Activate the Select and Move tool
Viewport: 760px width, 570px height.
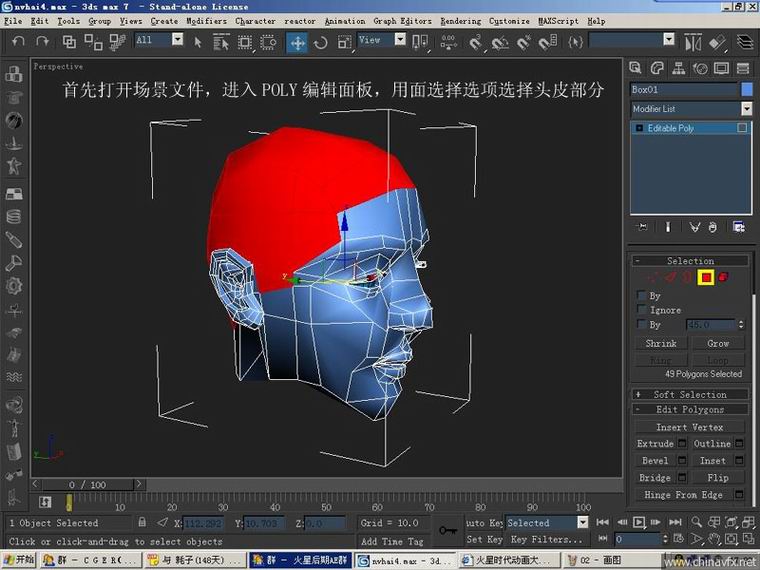coord(297,43)
